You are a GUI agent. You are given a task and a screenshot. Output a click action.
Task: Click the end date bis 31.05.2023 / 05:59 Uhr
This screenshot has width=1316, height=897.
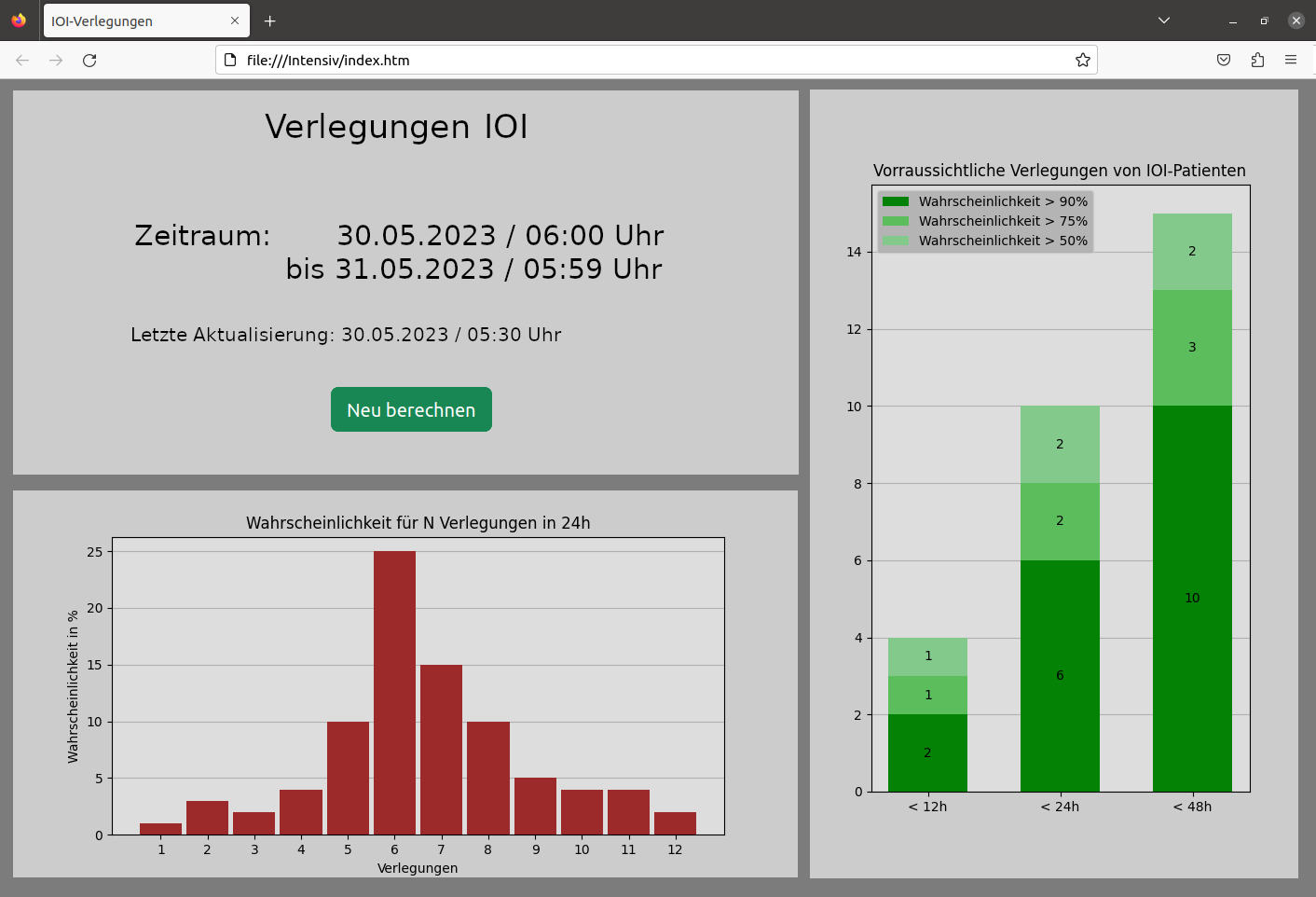pyautogui.click(x=473, y=269)
